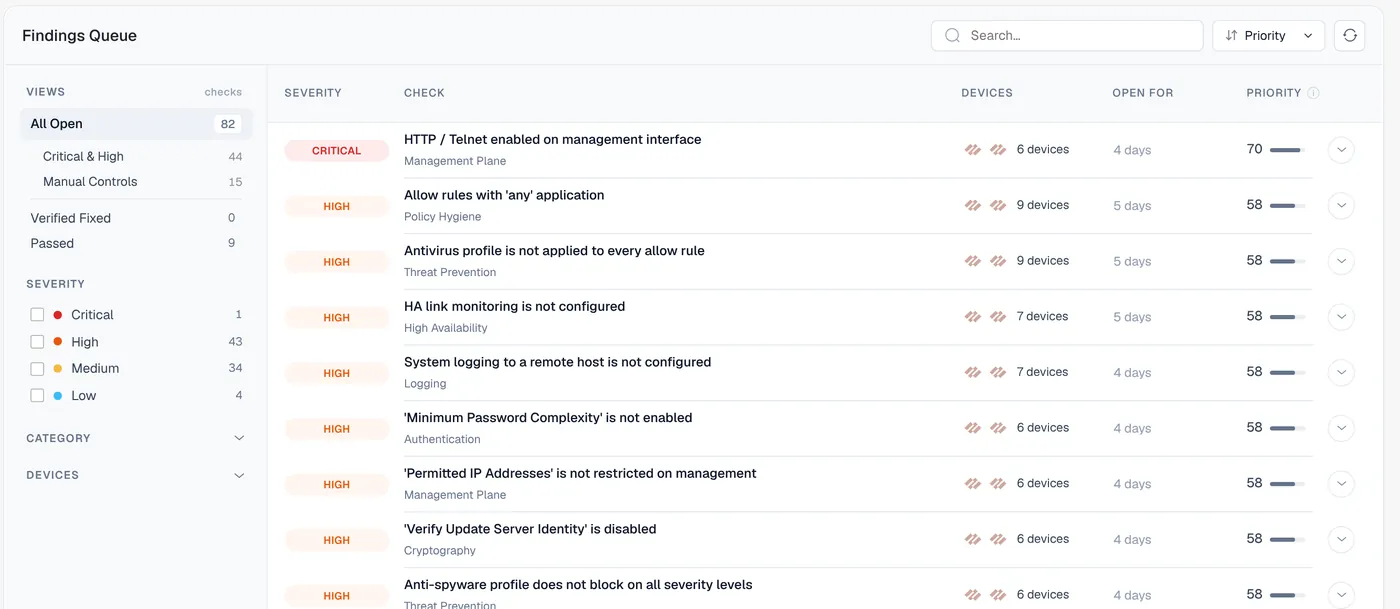
Task: Expand the Devices filter section
Action: click(x=135, y=475)
